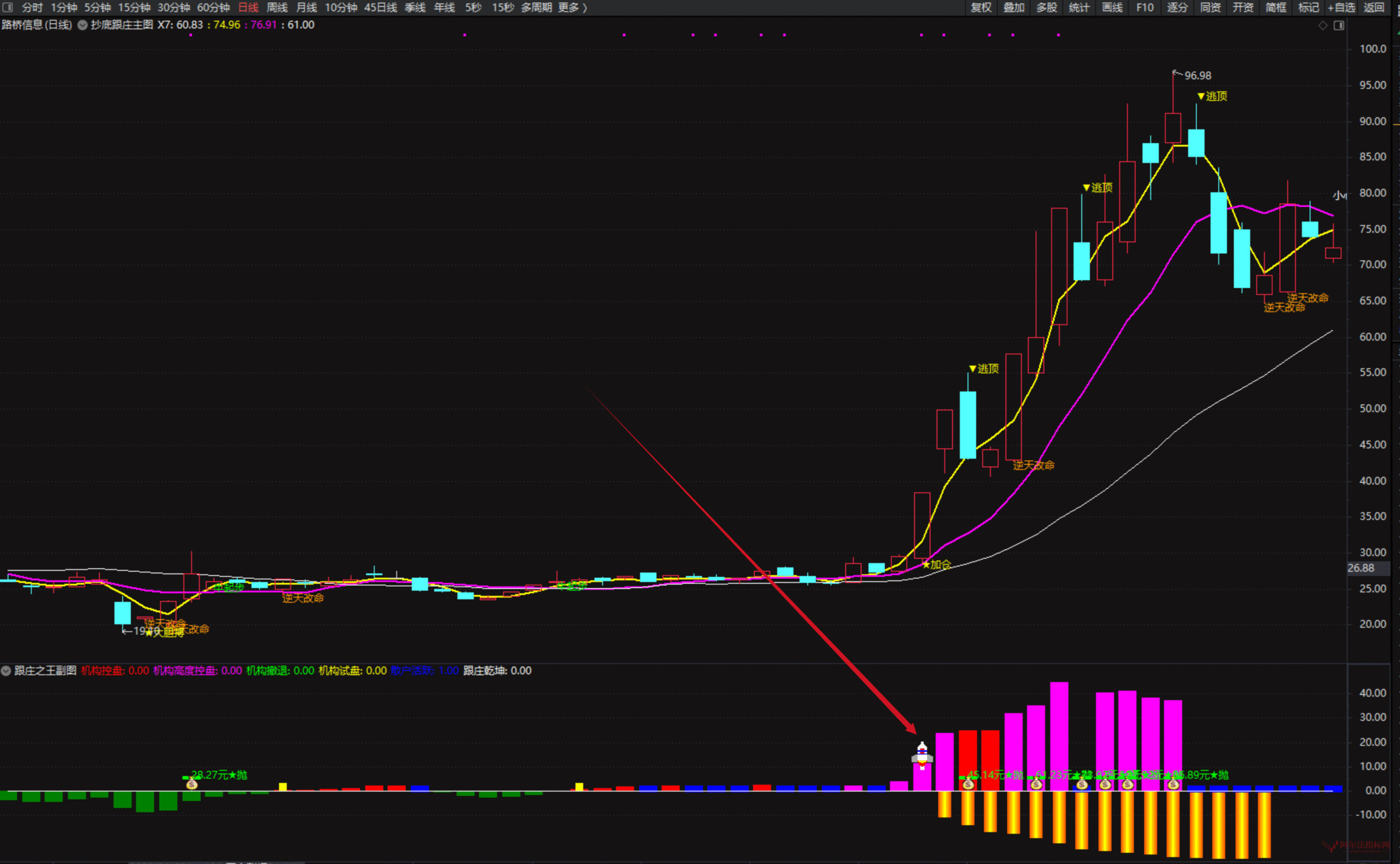Click the 逃顶 marker near 96.98 high
Viewport: 1400px width, 864px height.
point(1212,96)
